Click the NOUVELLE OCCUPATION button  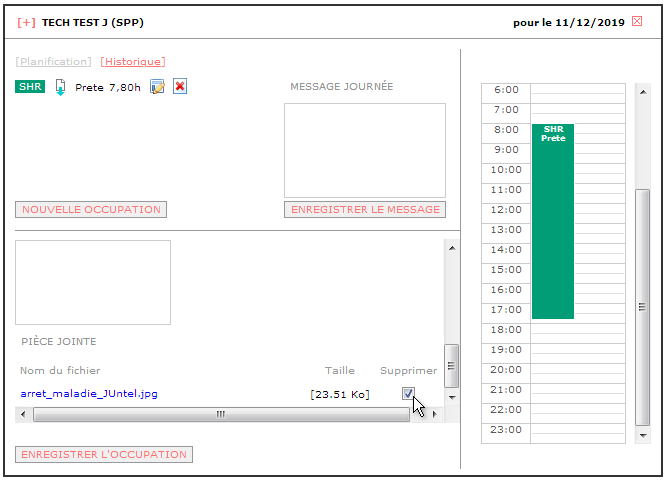[x=91, y=210]
